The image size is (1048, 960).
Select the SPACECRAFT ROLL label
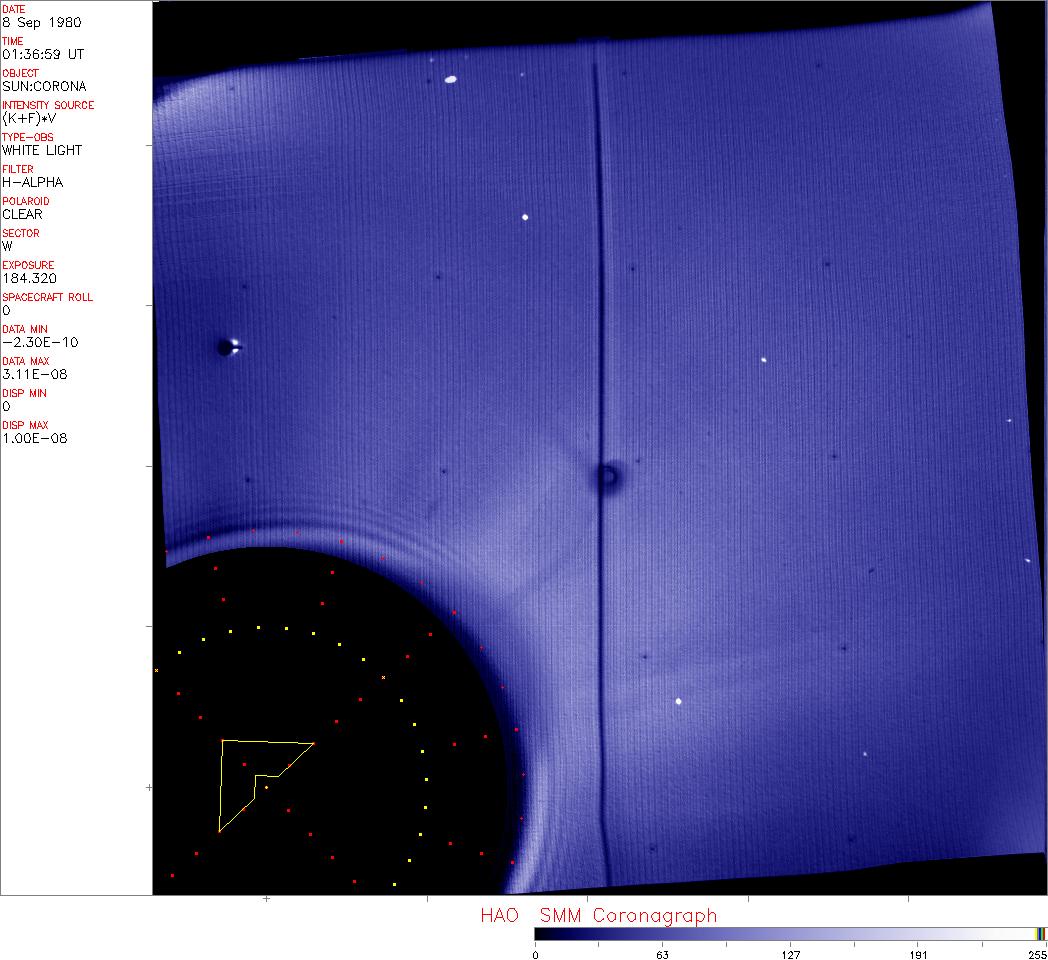tap(48, 297)
